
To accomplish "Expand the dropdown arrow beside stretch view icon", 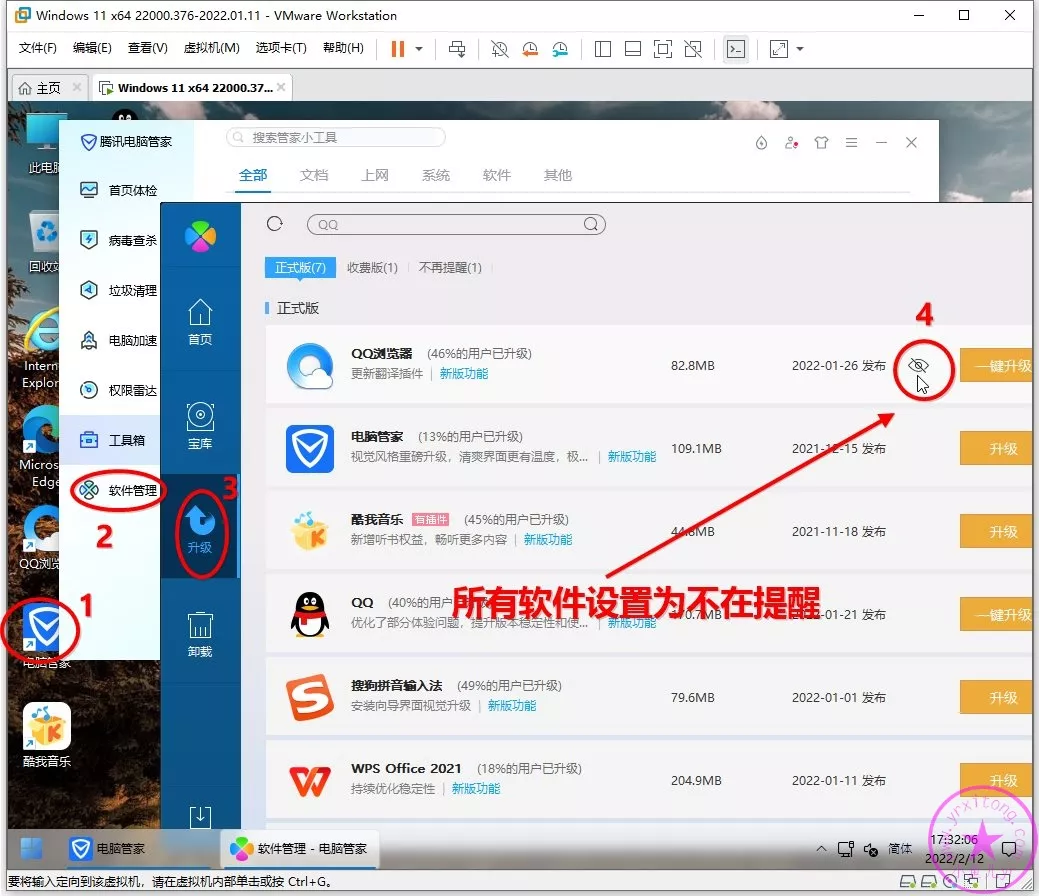I will point(799,49).
